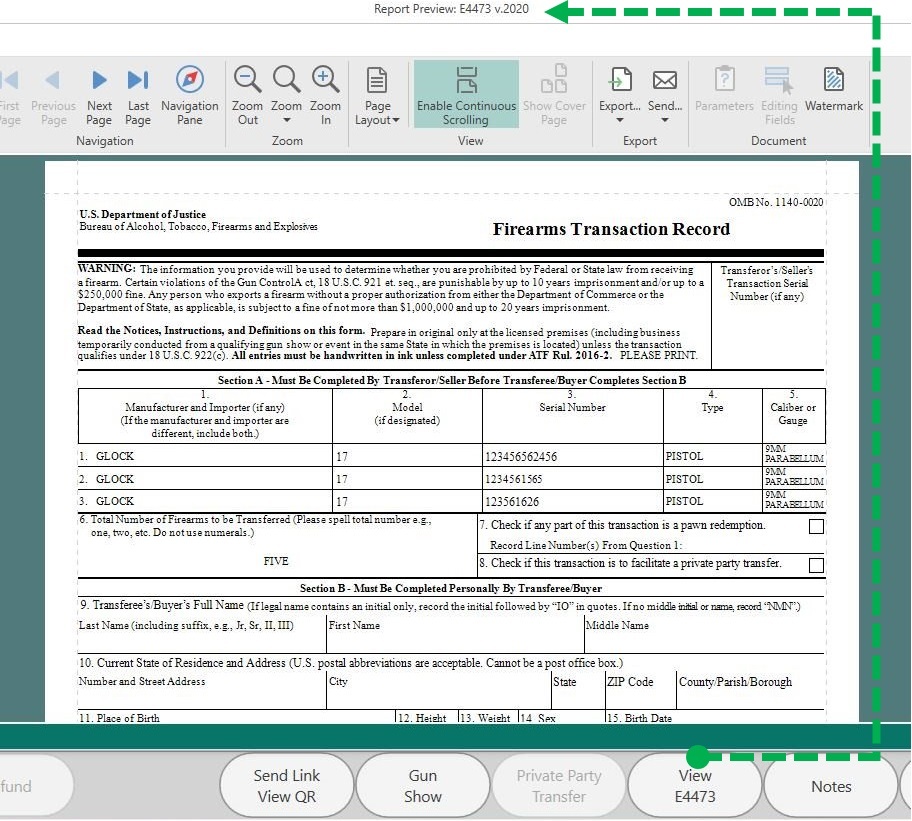912x821 pixels.
Task: Click PISTOL type in row 3
Action: (684, 501)
